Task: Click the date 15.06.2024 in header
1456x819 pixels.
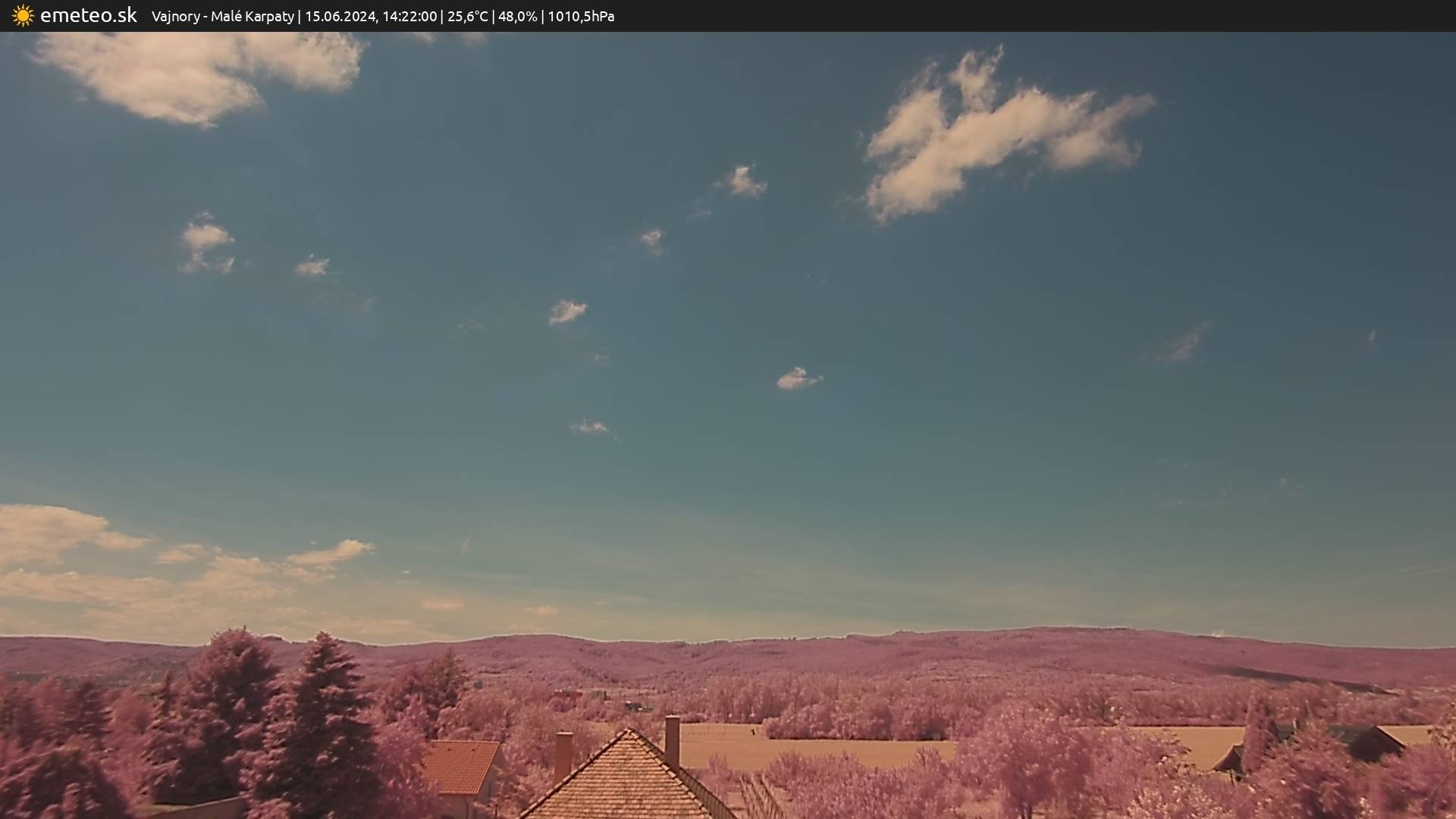Action: (340, 17)
